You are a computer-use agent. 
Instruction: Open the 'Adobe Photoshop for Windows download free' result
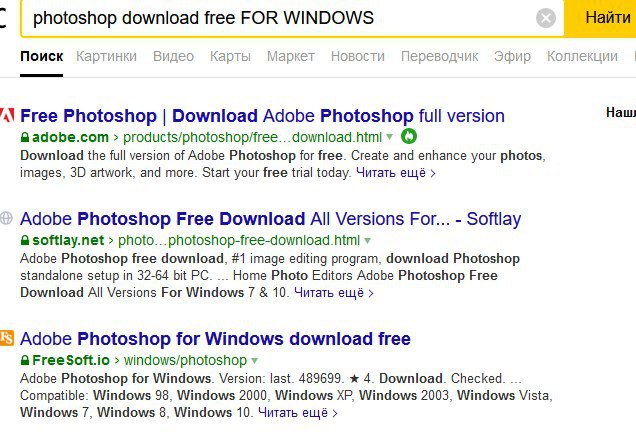coord(215,339)
